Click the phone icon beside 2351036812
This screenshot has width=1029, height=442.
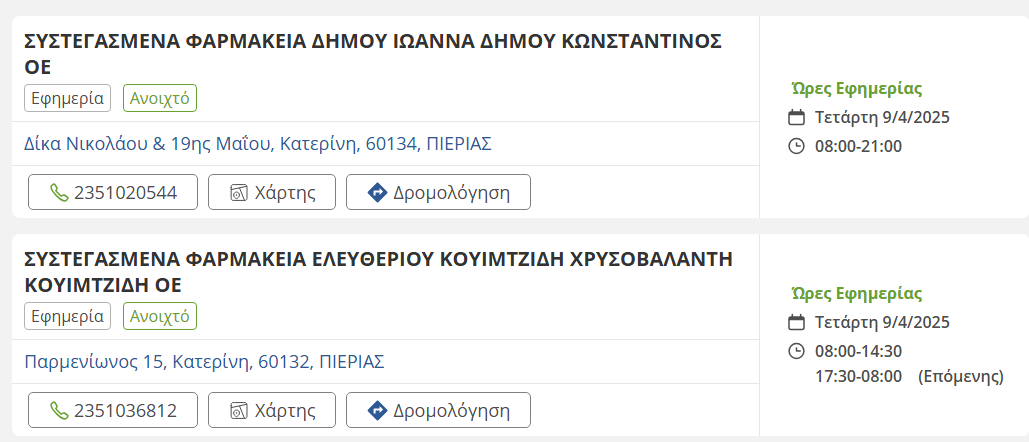[60, 410]
